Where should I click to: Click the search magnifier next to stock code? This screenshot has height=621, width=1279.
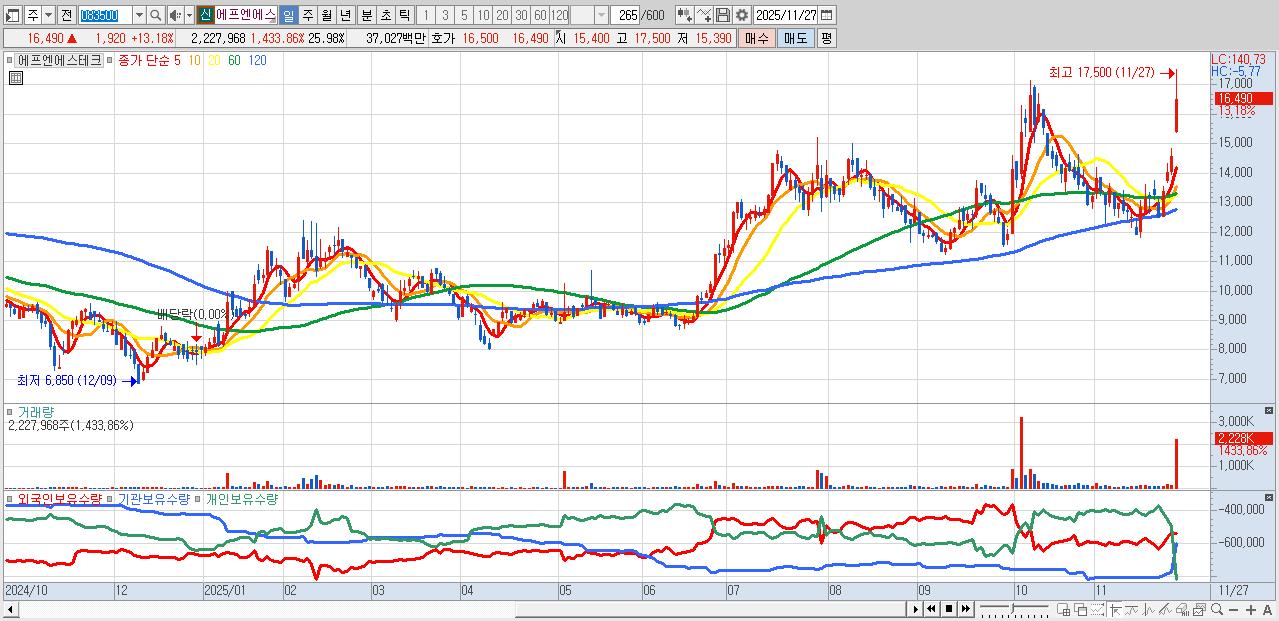(x=156, y=15)
